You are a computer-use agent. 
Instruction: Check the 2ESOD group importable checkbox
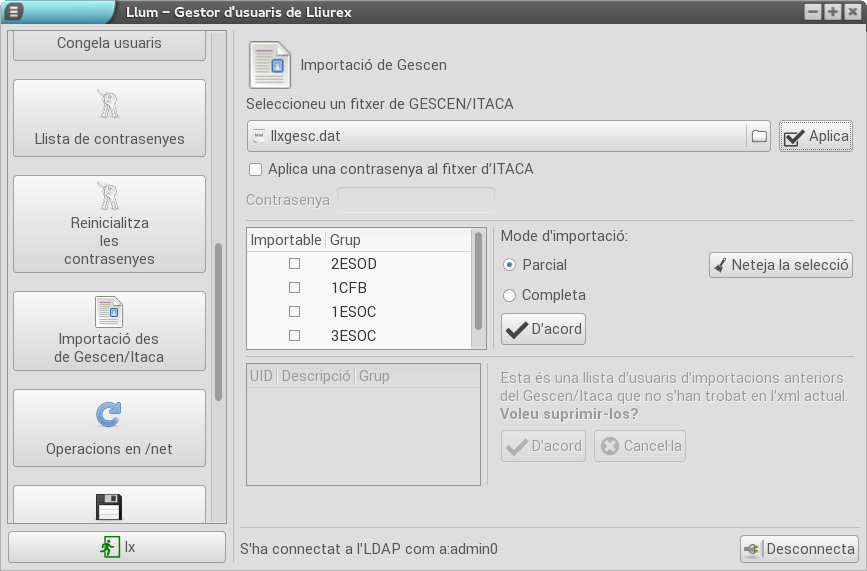(x=294, y=264)
